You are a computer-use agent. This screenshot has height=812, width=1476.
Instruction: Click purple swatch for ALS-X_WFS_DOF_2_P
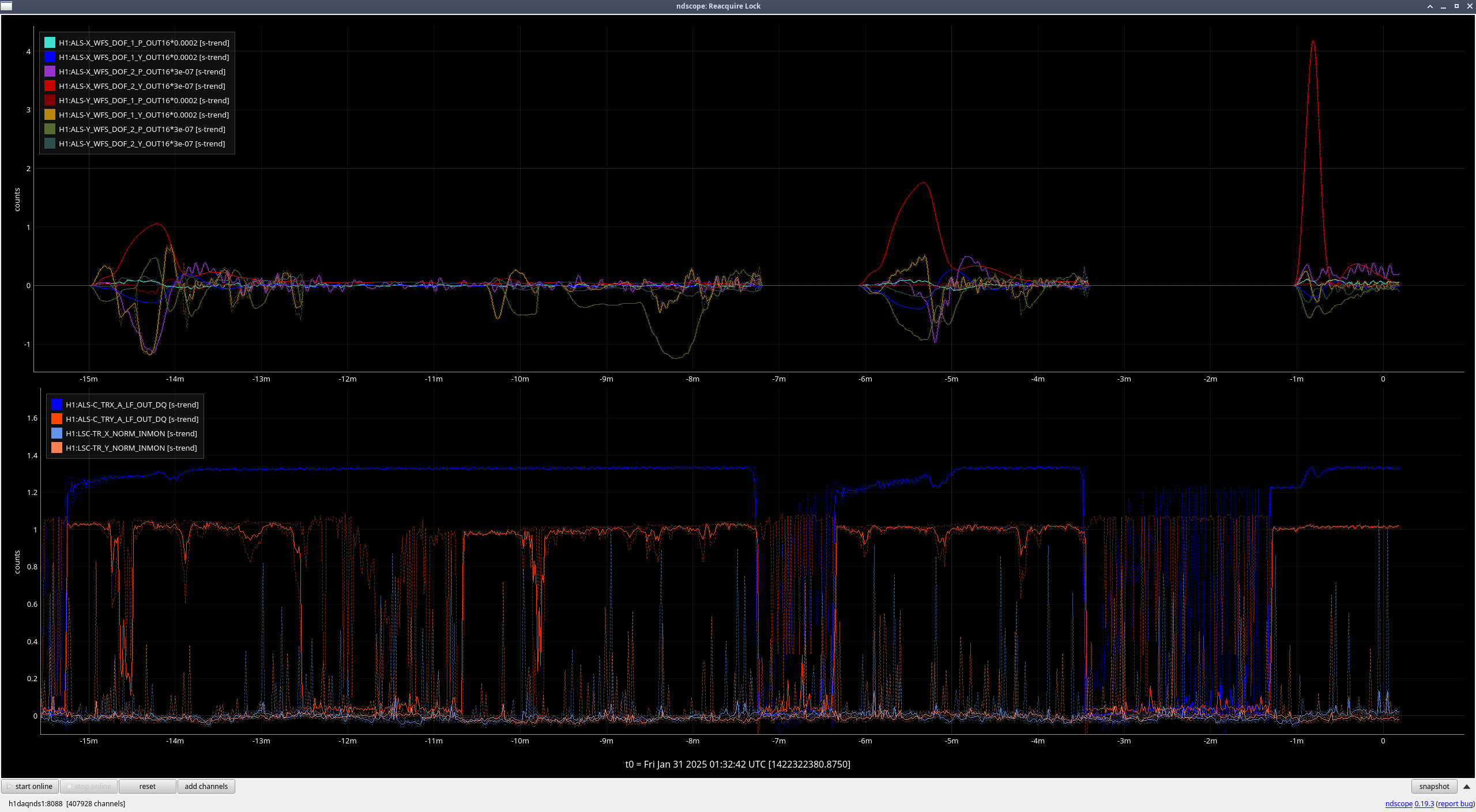50,71
